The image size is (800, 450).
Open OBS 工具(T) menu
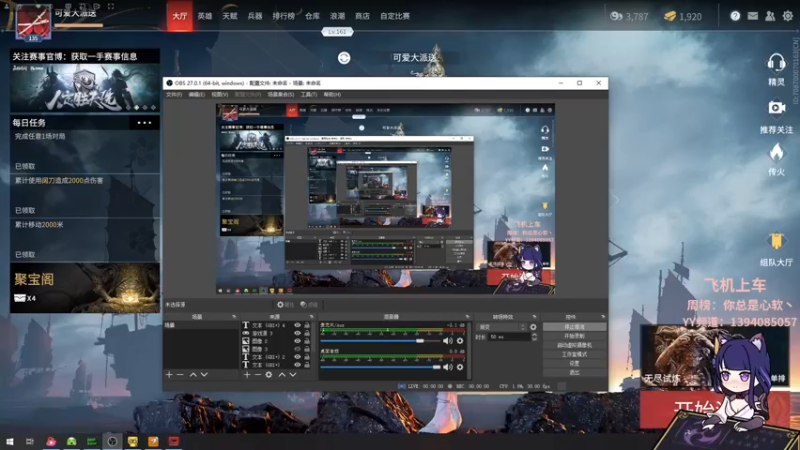pyautogui.click(x=309, y=94)
